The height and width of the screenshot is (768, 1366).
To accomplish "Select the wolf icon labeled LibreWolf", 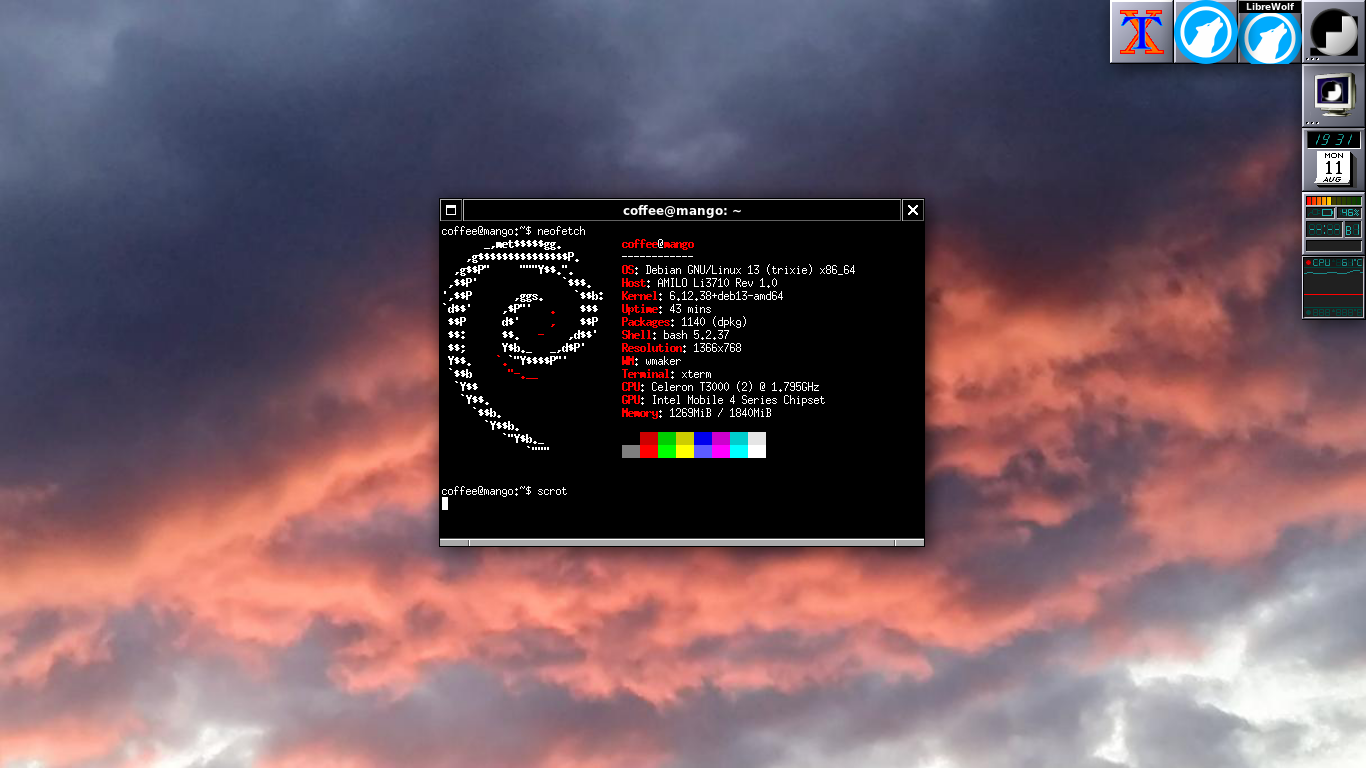I will tap(1270, 32).
